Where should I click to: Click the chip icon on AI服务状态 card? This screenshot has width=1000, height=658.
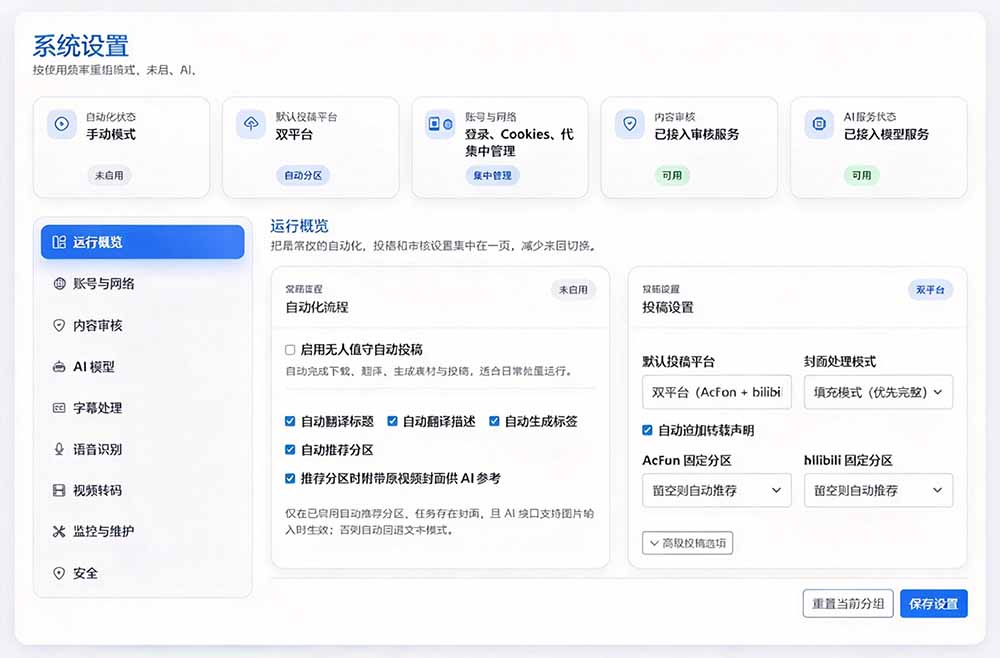(x=819, y=124)
